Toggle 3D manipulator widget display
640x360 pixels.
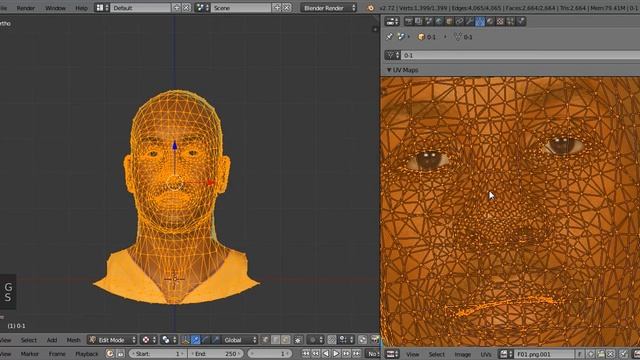pyautogui.click(x=185, y=340)
